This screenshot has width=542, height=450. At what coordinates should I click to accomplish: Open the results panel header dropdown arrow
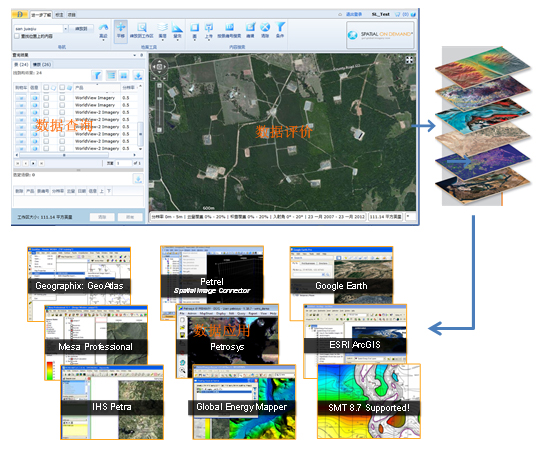pyautogui.click(x=134, y=55)
